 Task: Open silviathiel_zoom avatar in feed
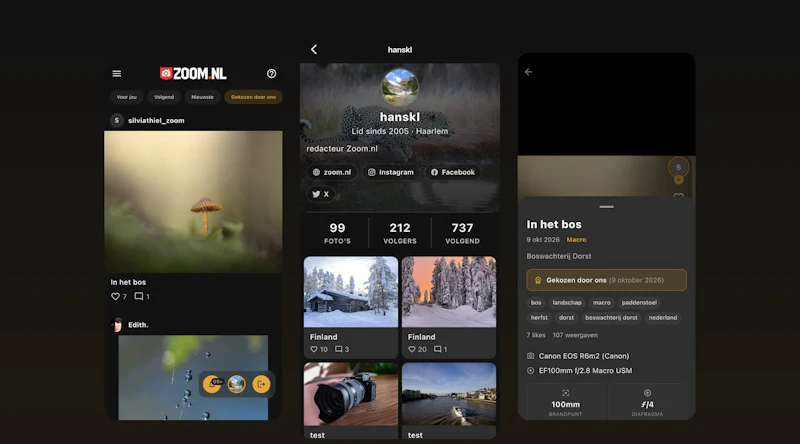coord(116,120)
